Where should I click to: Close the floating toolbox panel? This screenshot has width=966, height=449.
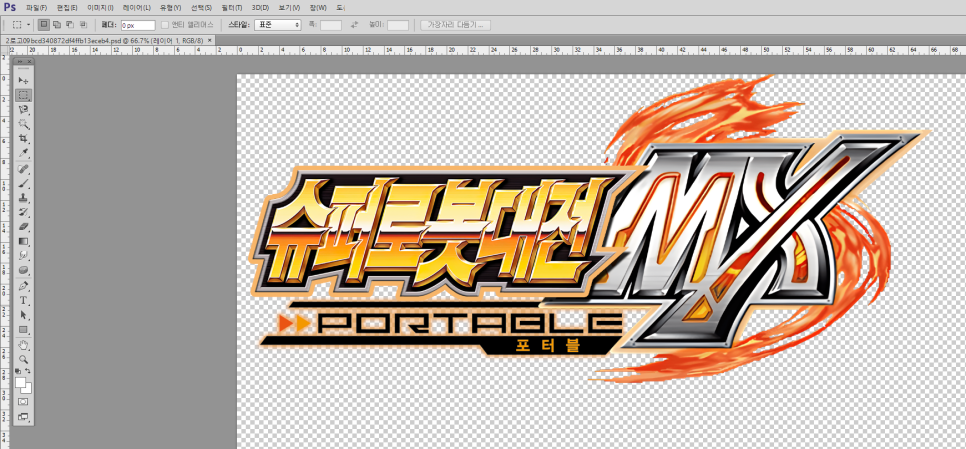(30, 62)
